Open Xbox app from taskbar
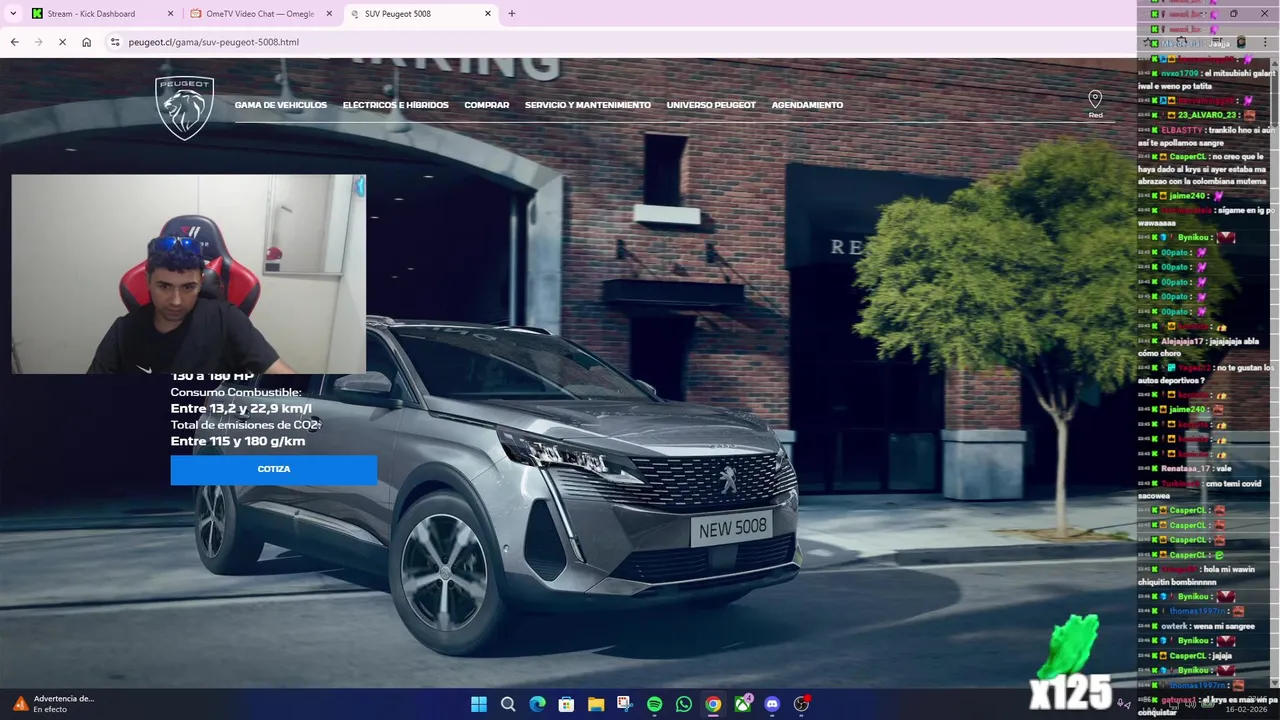The height and width of the screenshot is (720, 1280). click(x=743, y=704)
